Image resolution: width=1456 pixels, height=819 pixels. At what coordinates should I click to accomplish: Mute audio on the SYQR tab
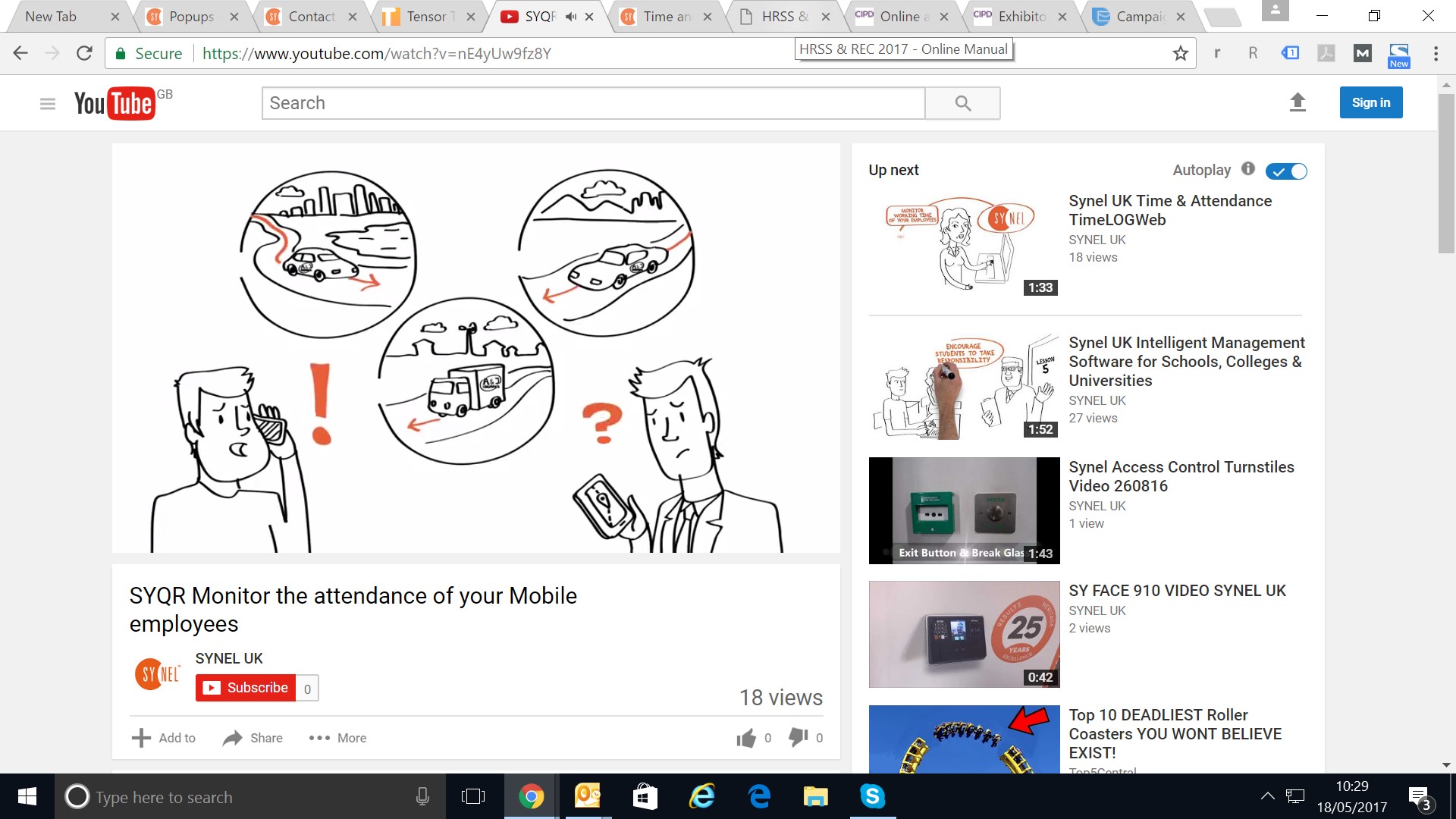(x=570, y=17)
